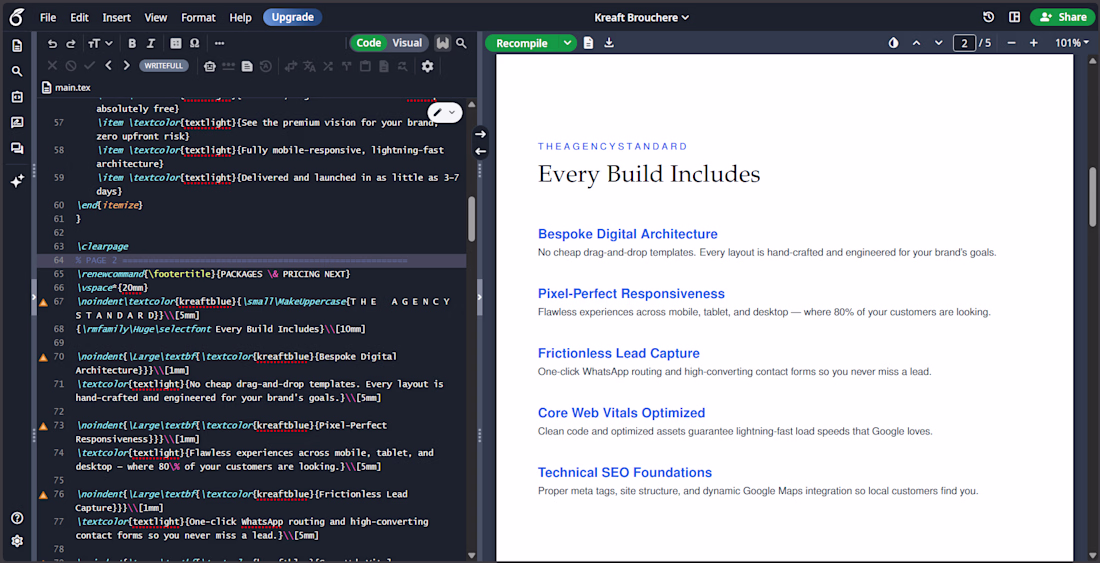Open project search in left sidebar

(18, 72)
